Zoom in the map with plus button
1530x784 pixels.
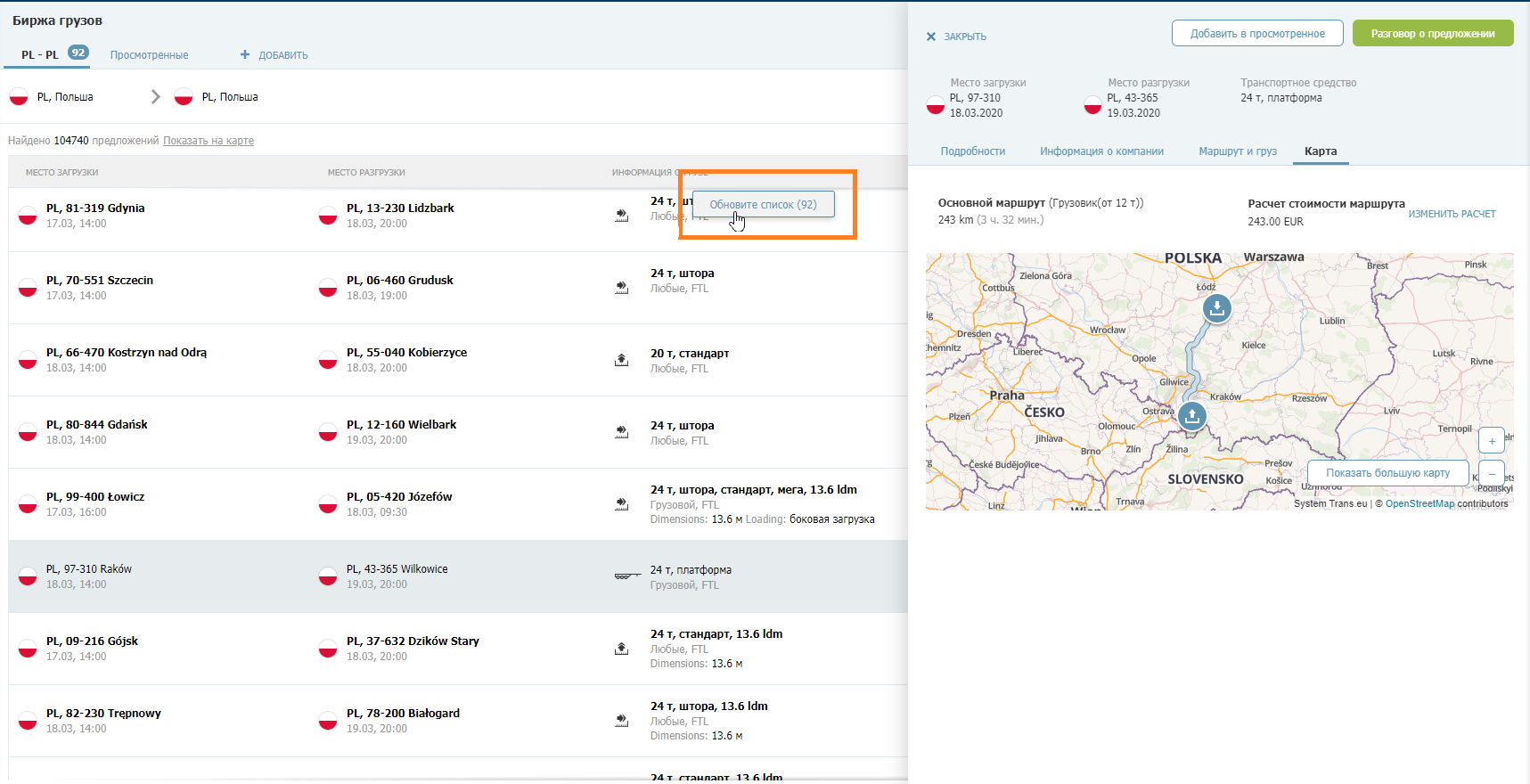(x=1492, y=441)
